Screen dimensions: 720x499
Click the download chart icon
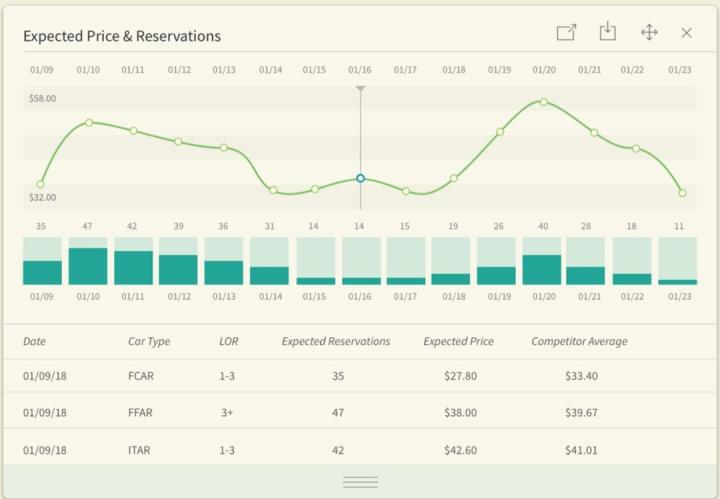point(607,33)
